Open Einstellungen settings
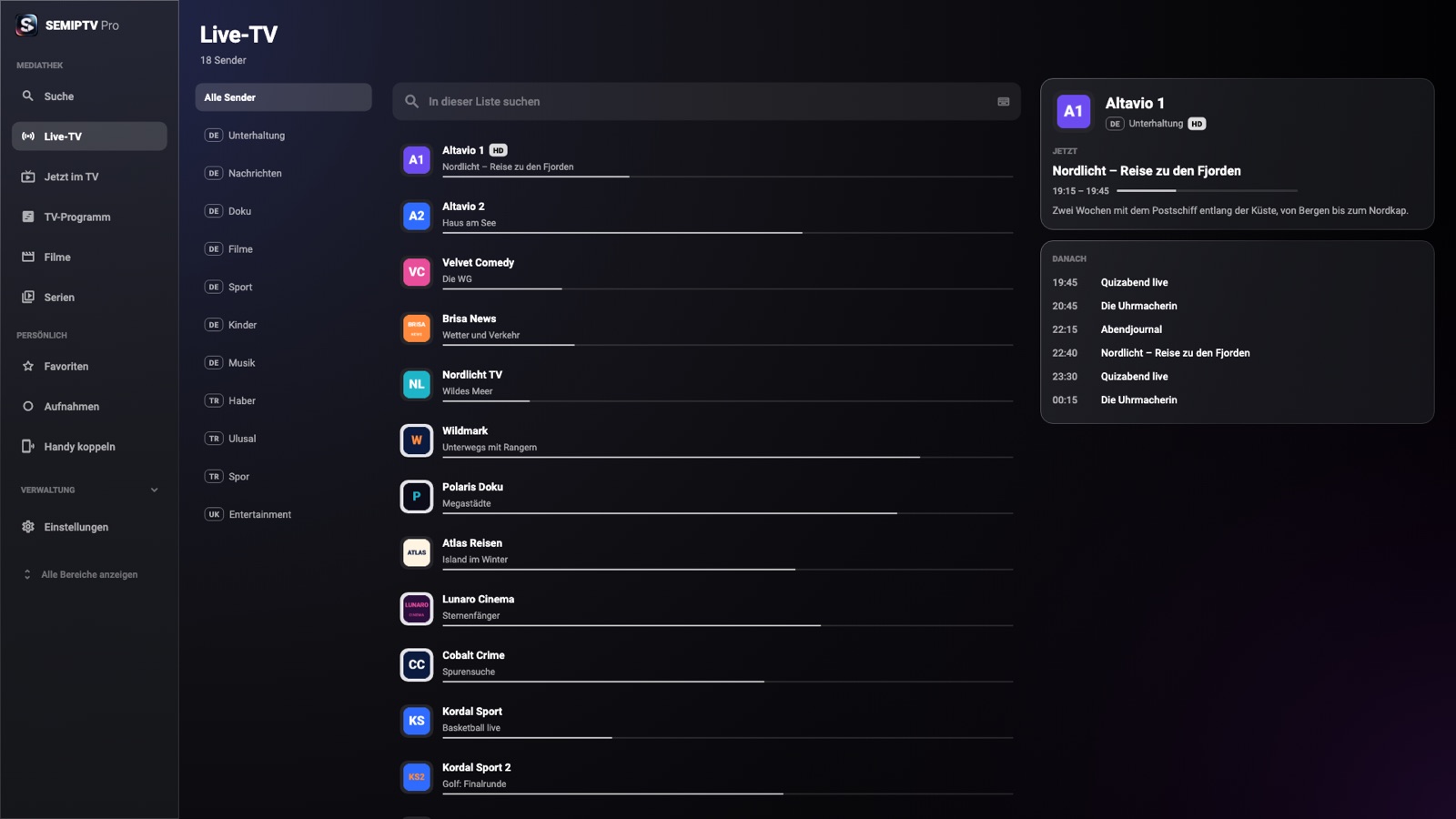The height and width of the screenshot is (819, 1456). tap(89, 527)
